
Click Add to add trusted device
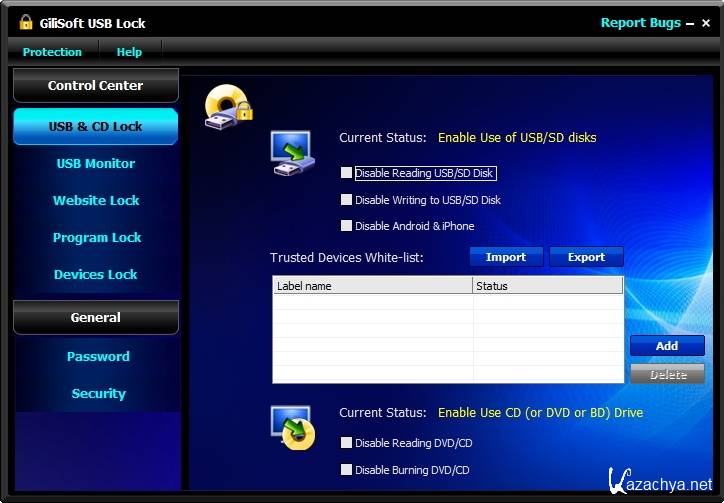coord(667,346)
